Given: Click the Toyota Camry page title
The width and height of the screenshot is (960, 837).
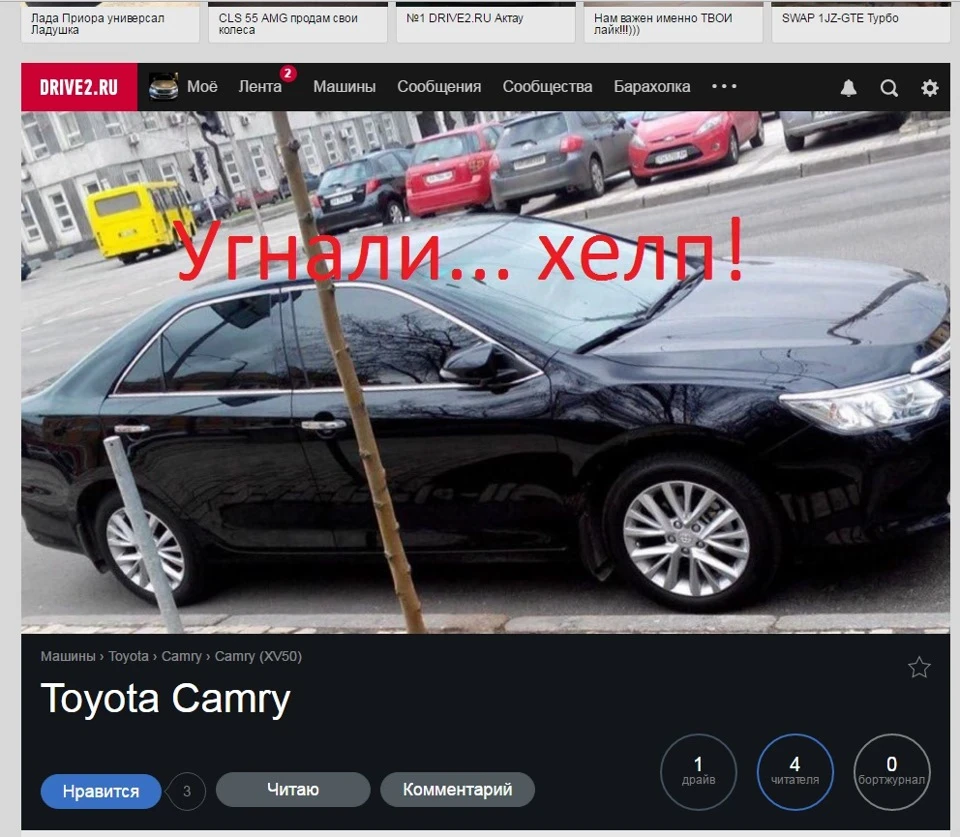Looking at the screenshot, I should click(x=165, y=699).
